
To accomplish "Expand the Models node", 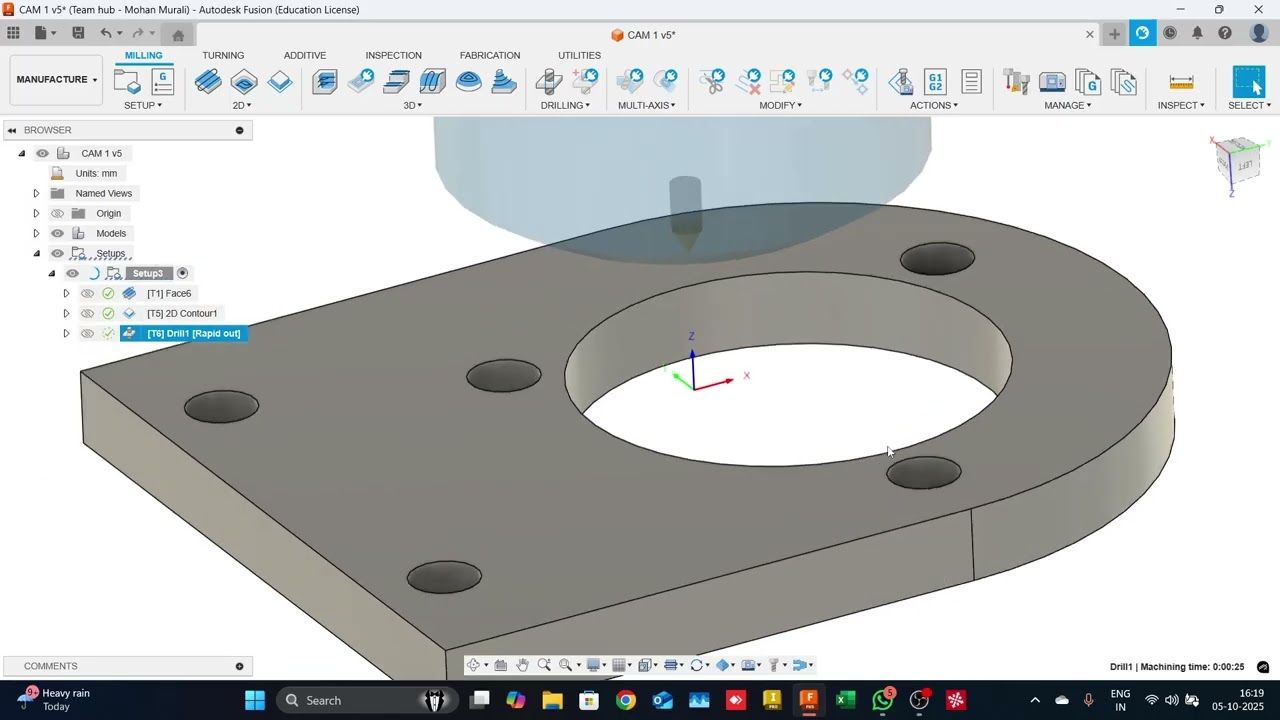I will click(36, 233).
